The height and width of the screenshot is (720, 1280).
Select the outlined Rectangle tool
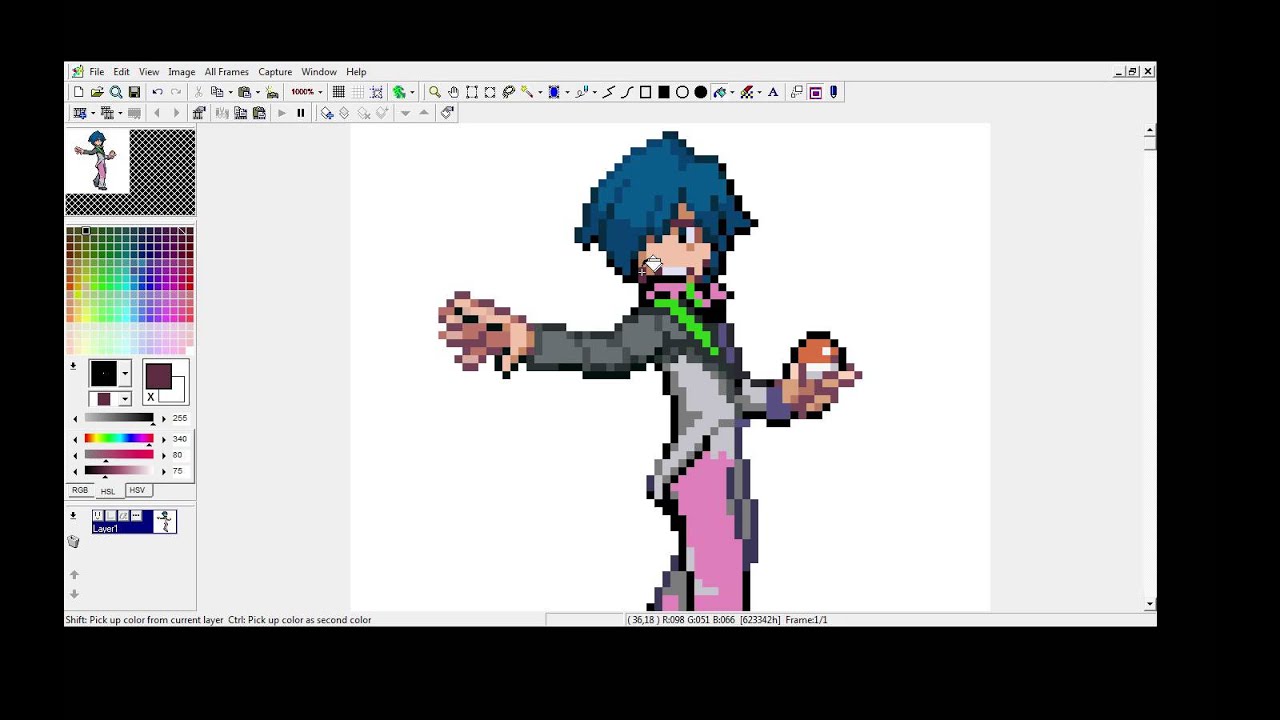(646, 92)
